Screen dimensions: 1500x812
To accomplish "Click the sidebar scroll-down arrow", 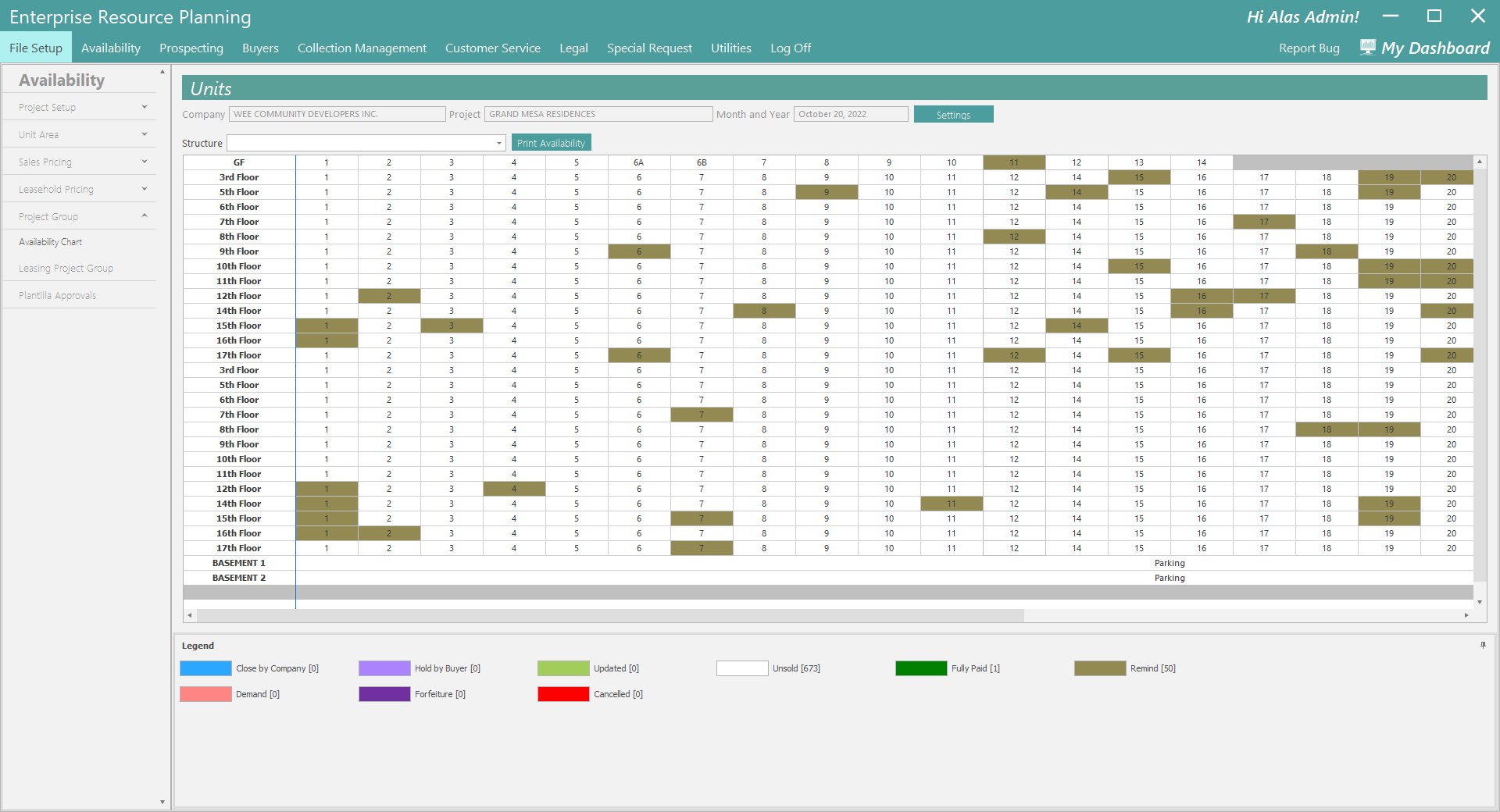I will pyautogui.click(x=162, y=802).
